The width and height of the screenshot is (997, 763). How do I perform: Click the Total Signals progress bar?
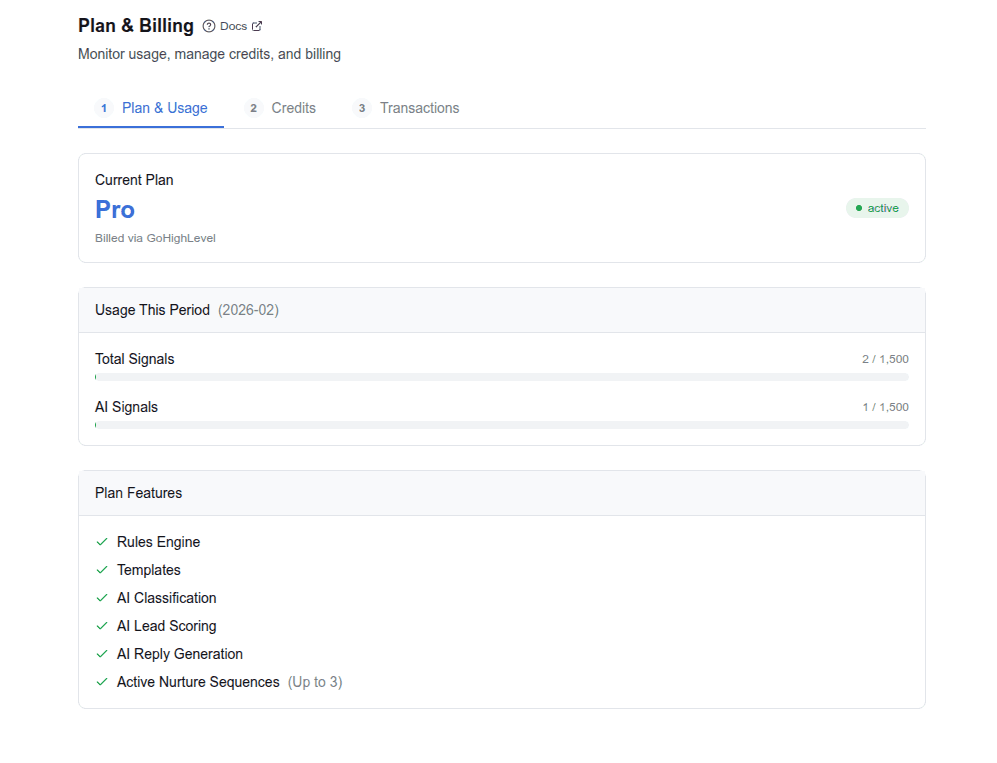501,377
